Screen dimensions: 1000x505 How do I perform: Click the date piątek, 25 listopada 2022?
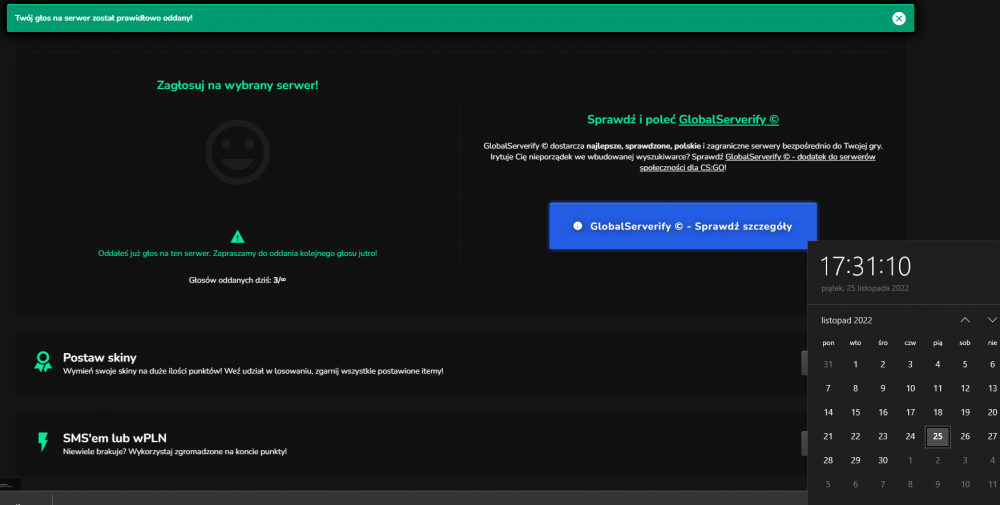(x=865, y=288)
